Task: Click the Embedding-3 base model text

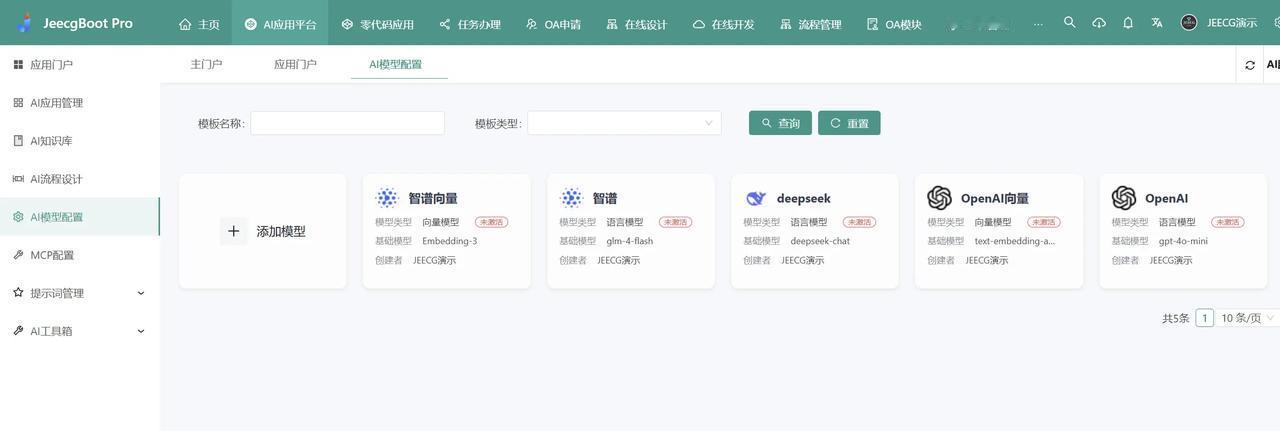Action: pos(450,241)
